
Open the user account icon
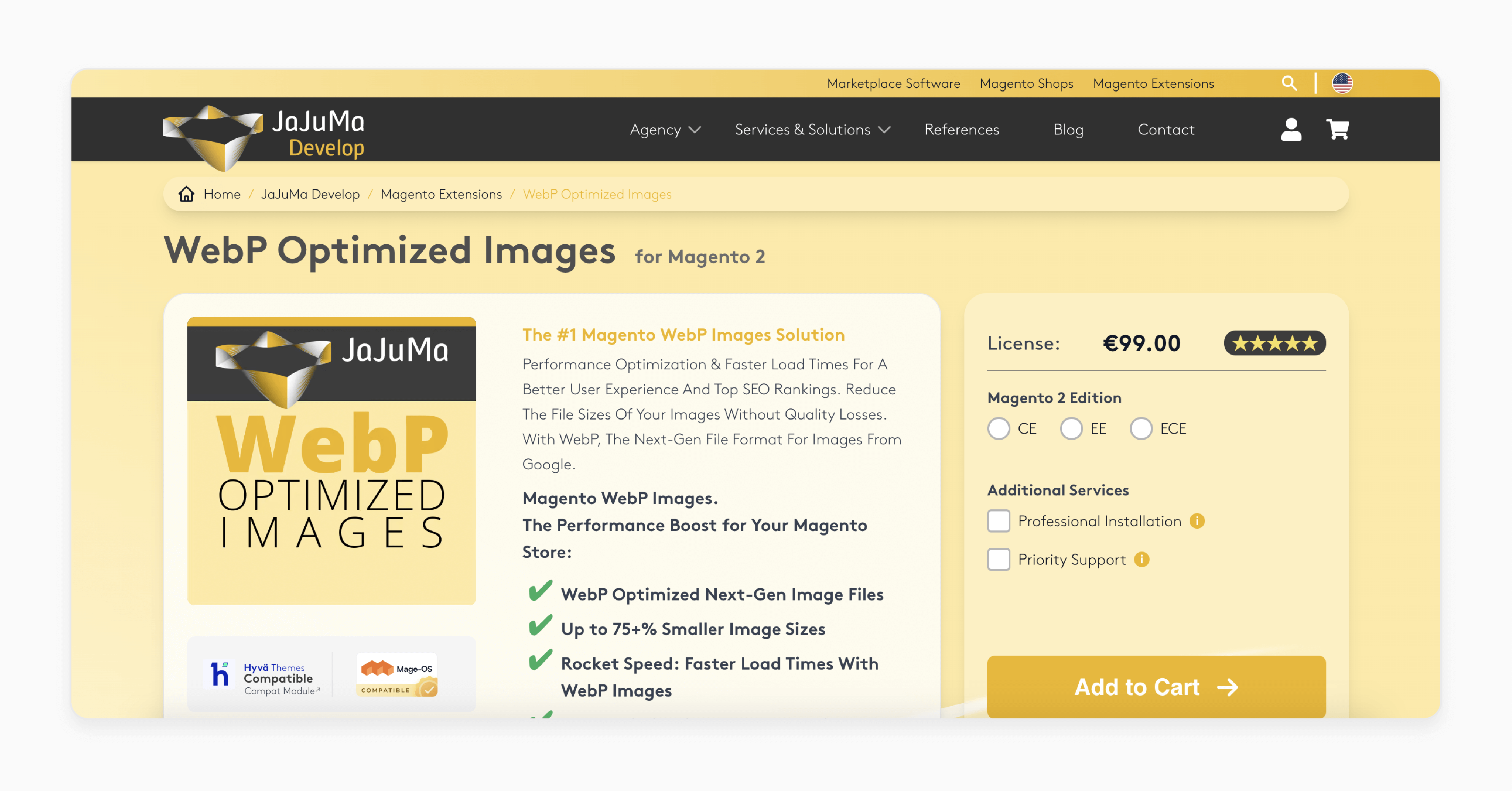pyautogui.click(x=1291, y=129)
